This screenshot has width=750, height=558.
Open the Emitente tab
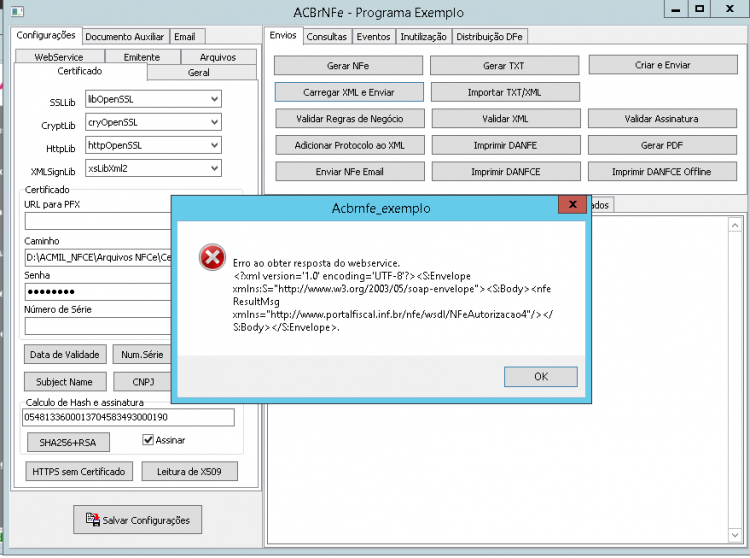point(142,57)
